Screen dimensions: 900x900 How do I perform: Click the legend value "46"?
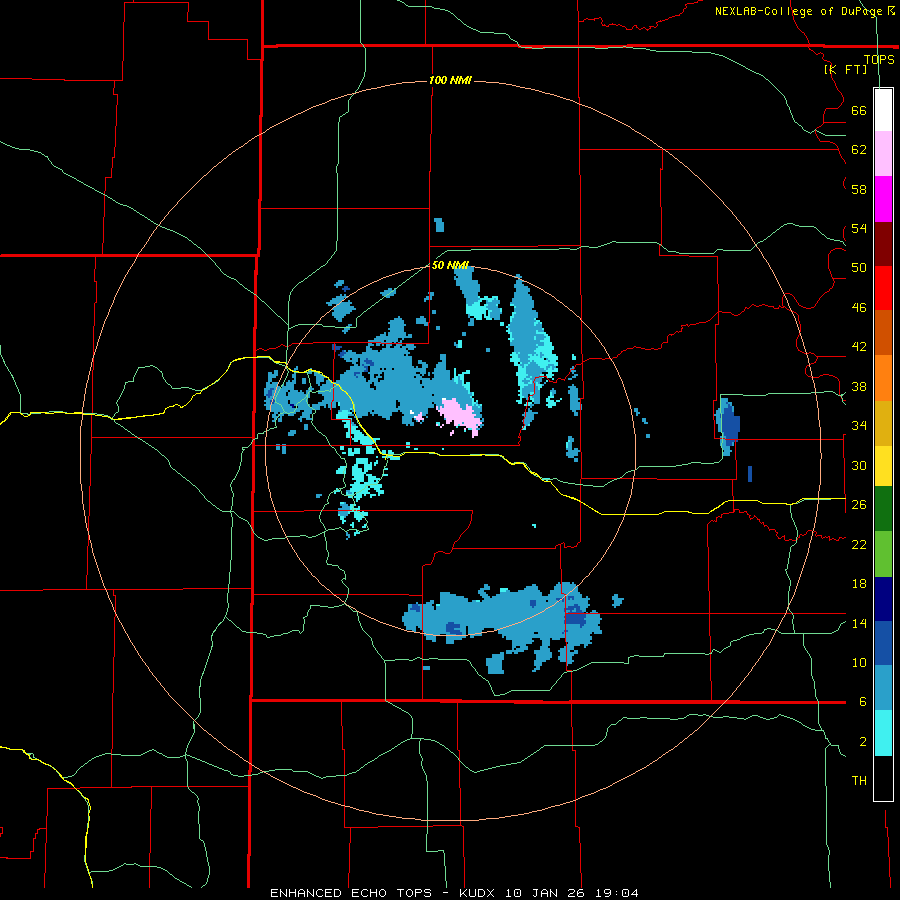tap(859, 308)
